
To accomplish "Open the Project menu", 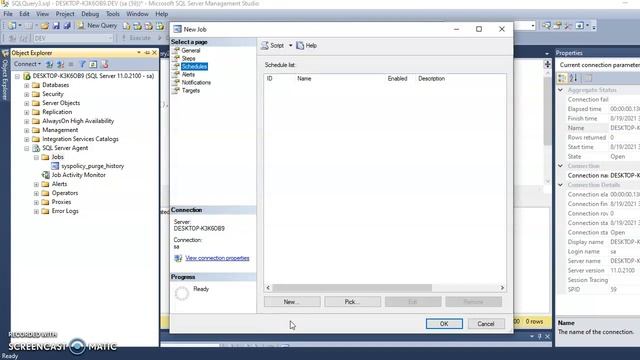I will pos(65,14).
